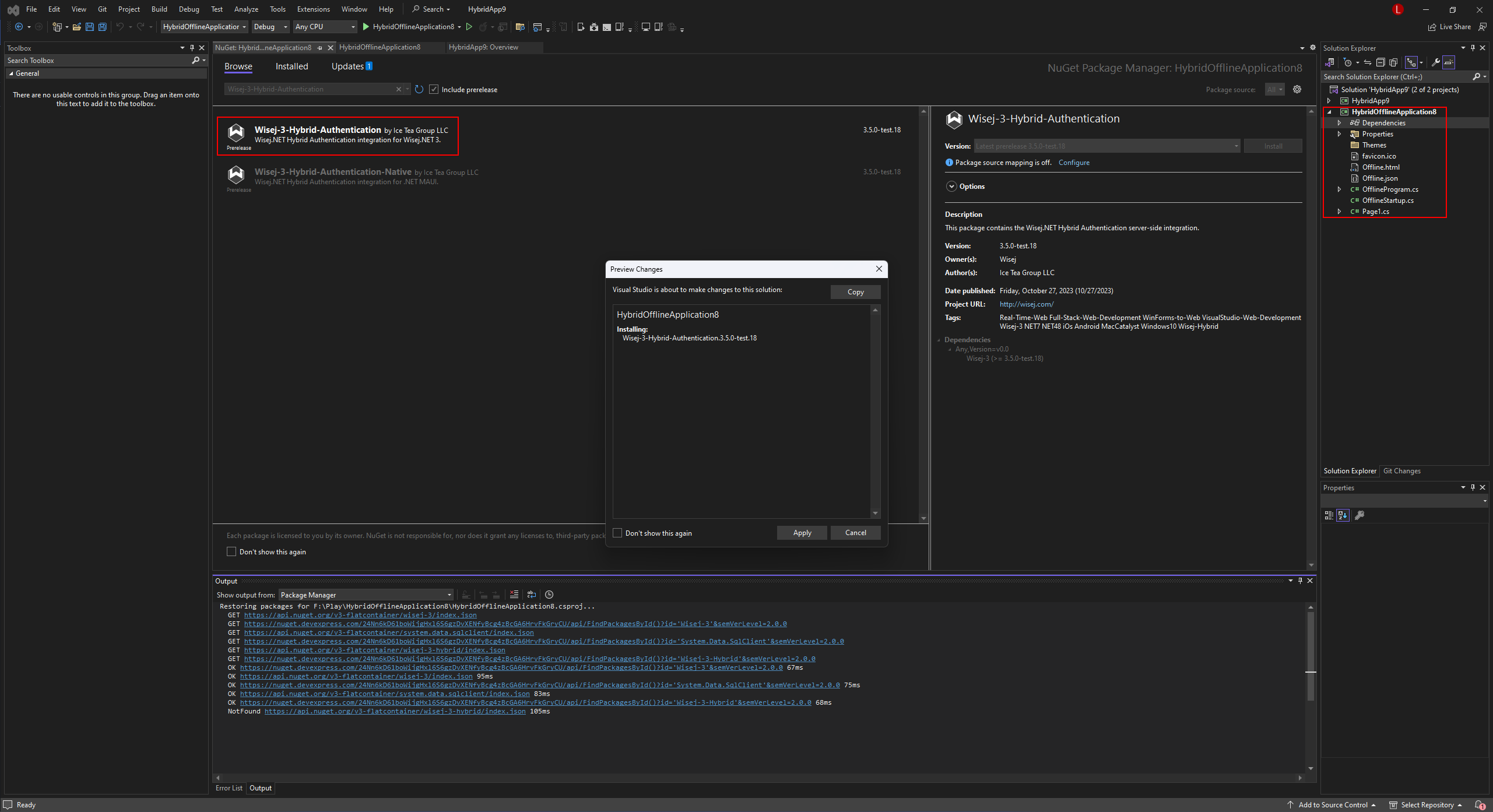1493x812 pixels.
Task: Toggle word wrap in Output panel
Action: [532, 595]
